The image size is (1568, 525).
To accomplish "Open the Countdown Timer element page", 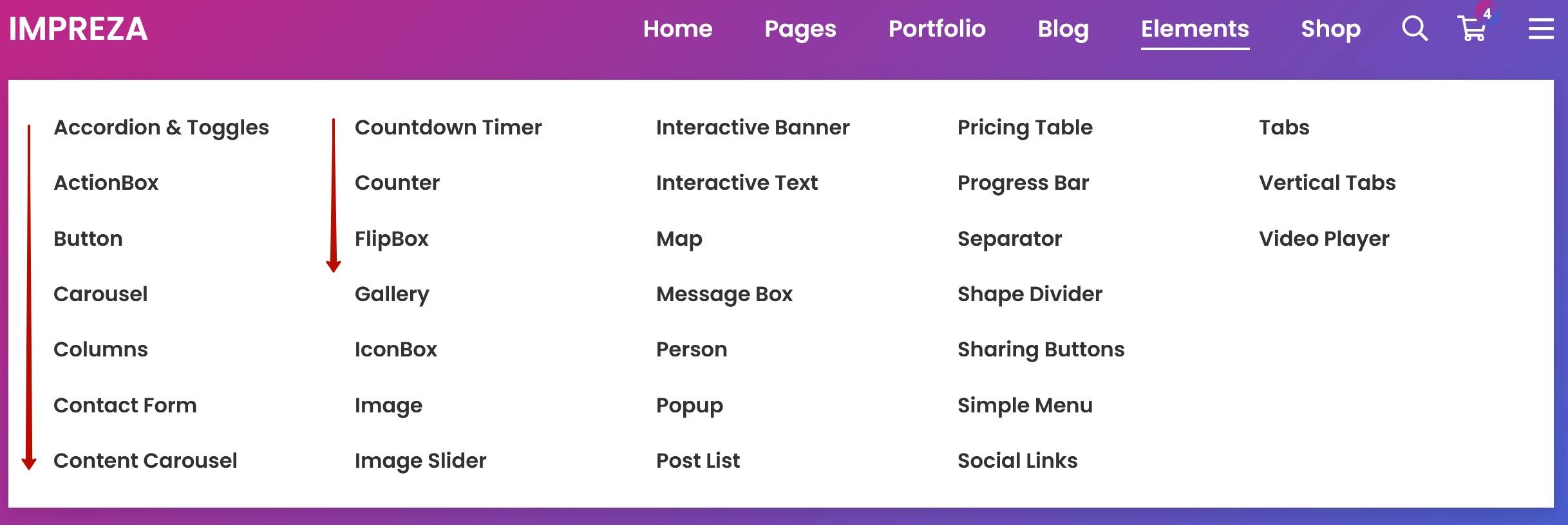I will pos(448,127).
